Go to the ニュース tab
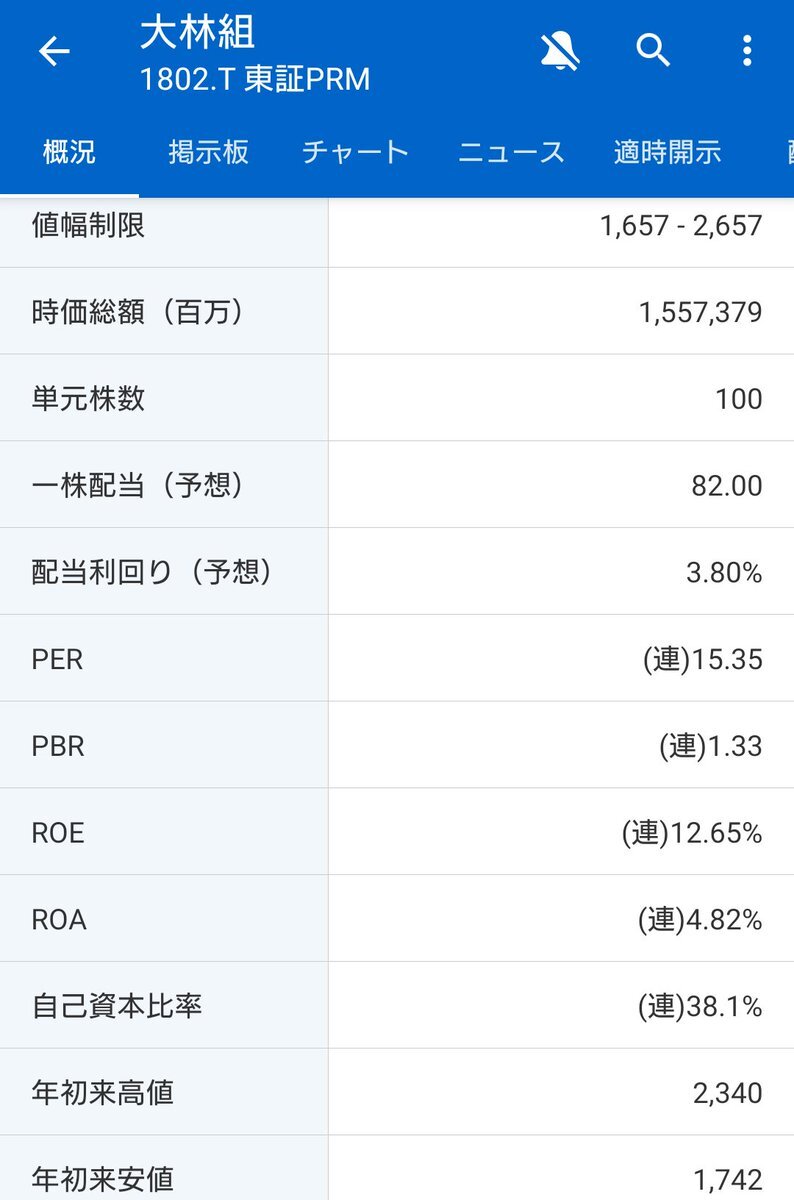The height and width of the screenshot is (1200, 794). (x=511, y=152)
